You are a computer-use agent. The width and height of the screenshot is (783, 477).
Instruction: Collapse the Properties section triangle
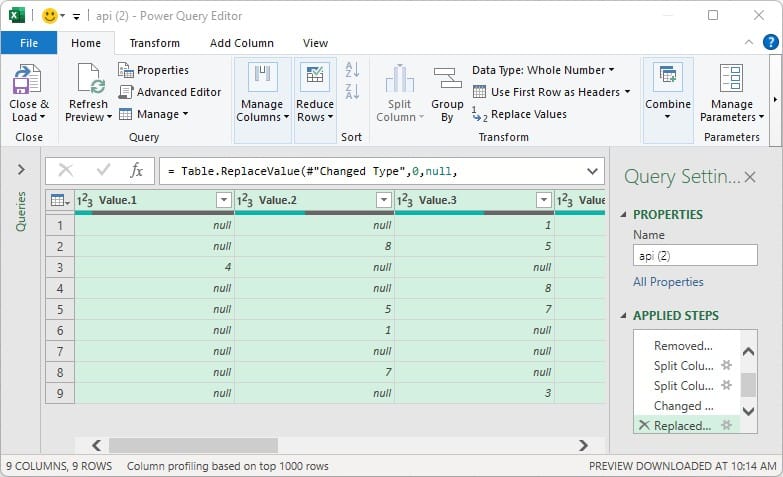pos(625,215)
